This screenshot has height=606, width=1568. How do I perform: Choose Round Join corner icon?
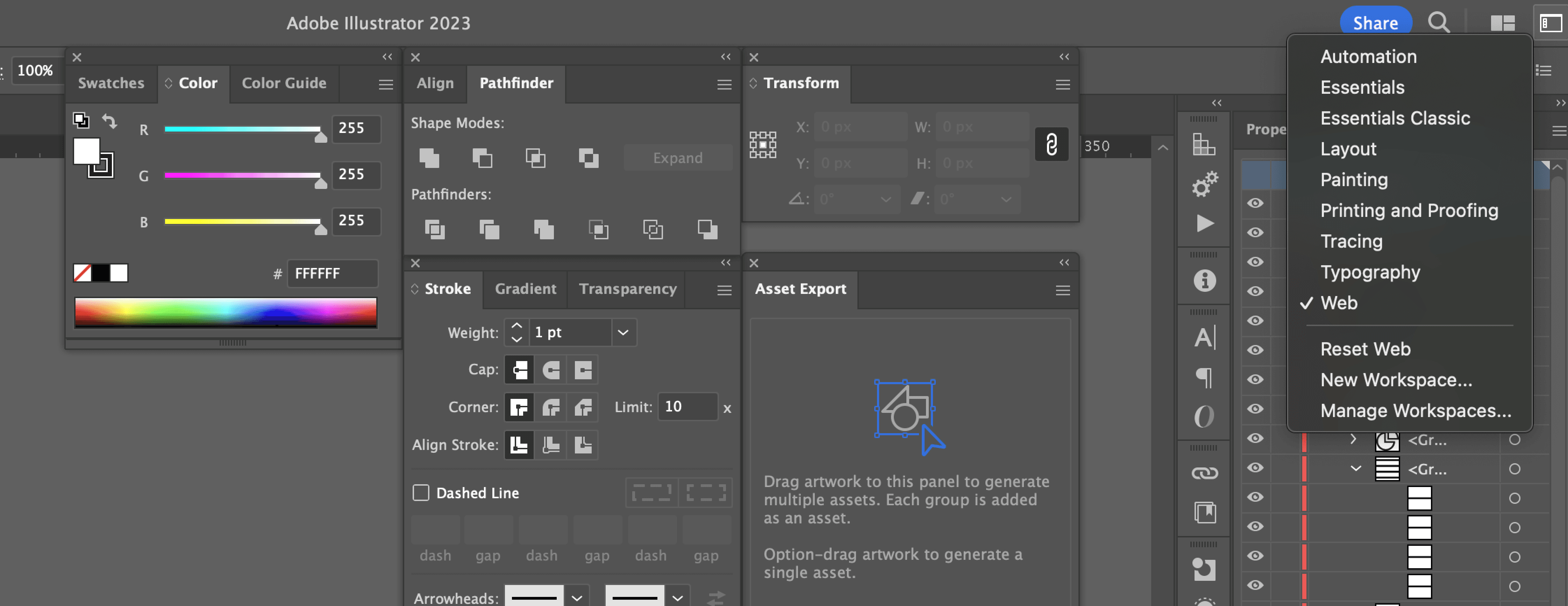551,408
